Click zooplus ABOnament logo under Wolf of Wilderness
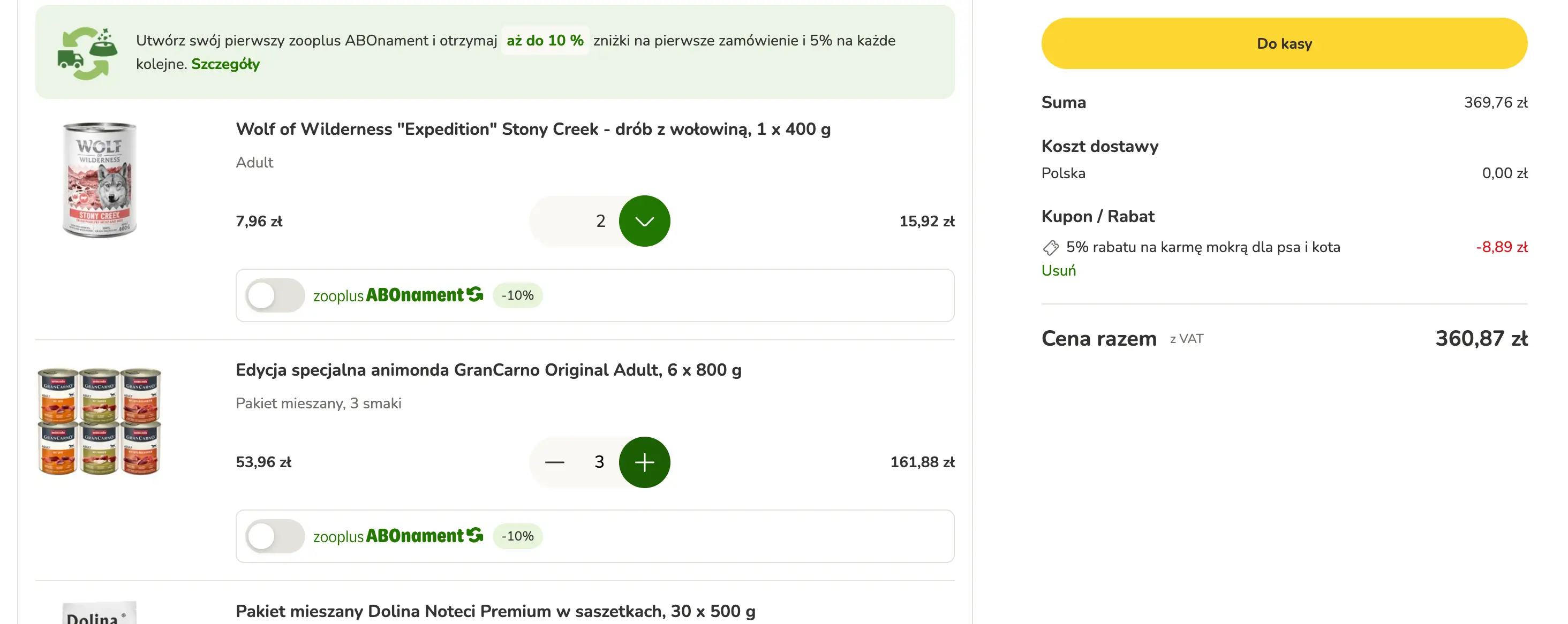Image resolution: width=1568 pixels, height=624 pixels. click(x=397, y=295)
